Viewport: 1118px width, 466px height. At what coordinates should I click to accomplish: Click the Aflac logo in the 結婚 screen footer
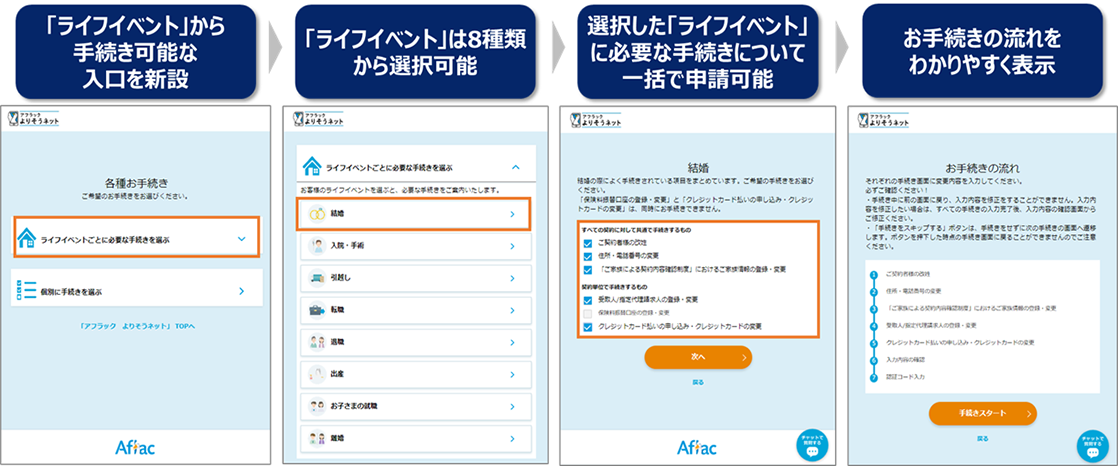697,447
